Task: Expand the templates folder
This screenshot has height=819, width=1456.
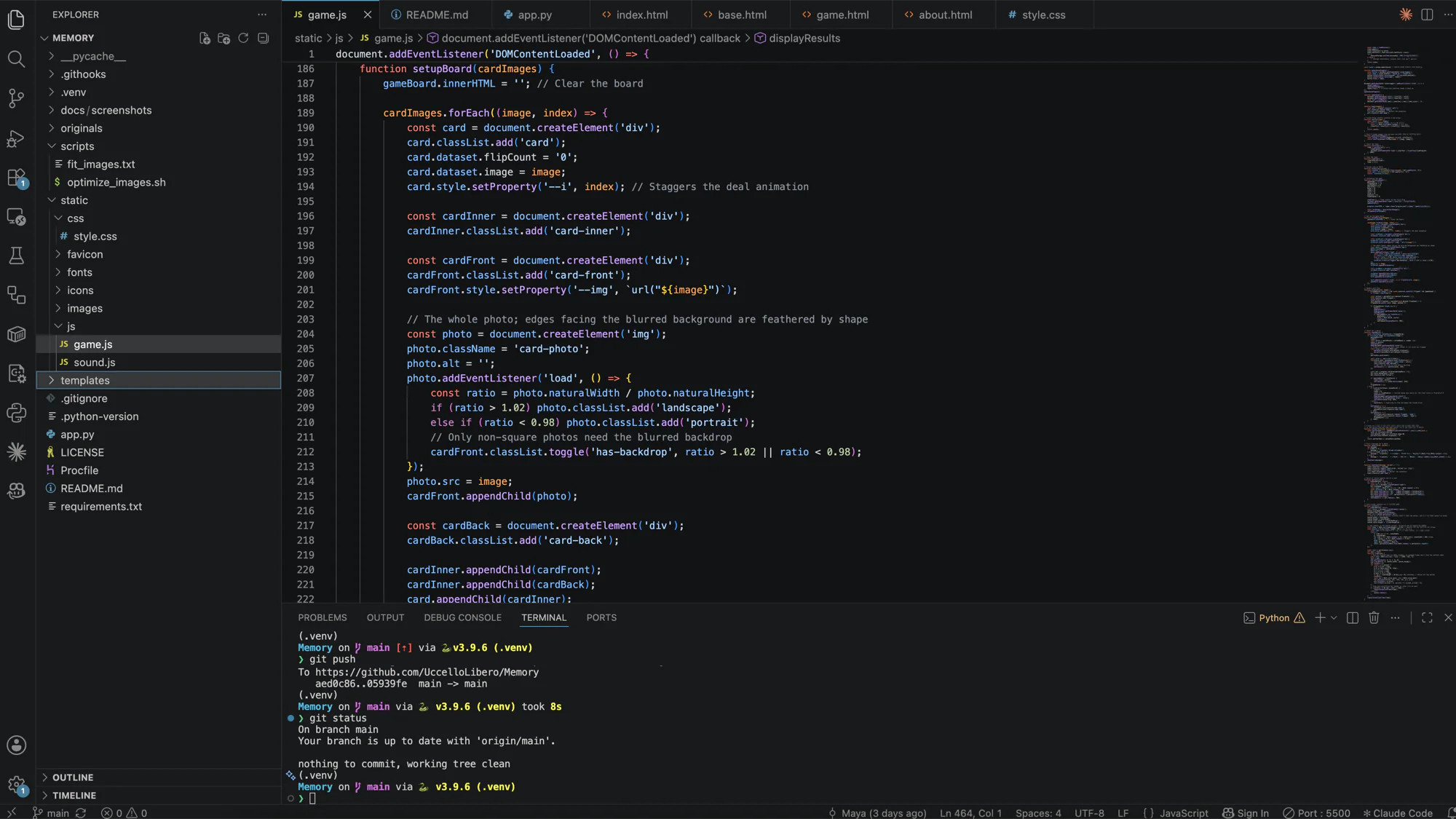Action: (x=159, y=380)
